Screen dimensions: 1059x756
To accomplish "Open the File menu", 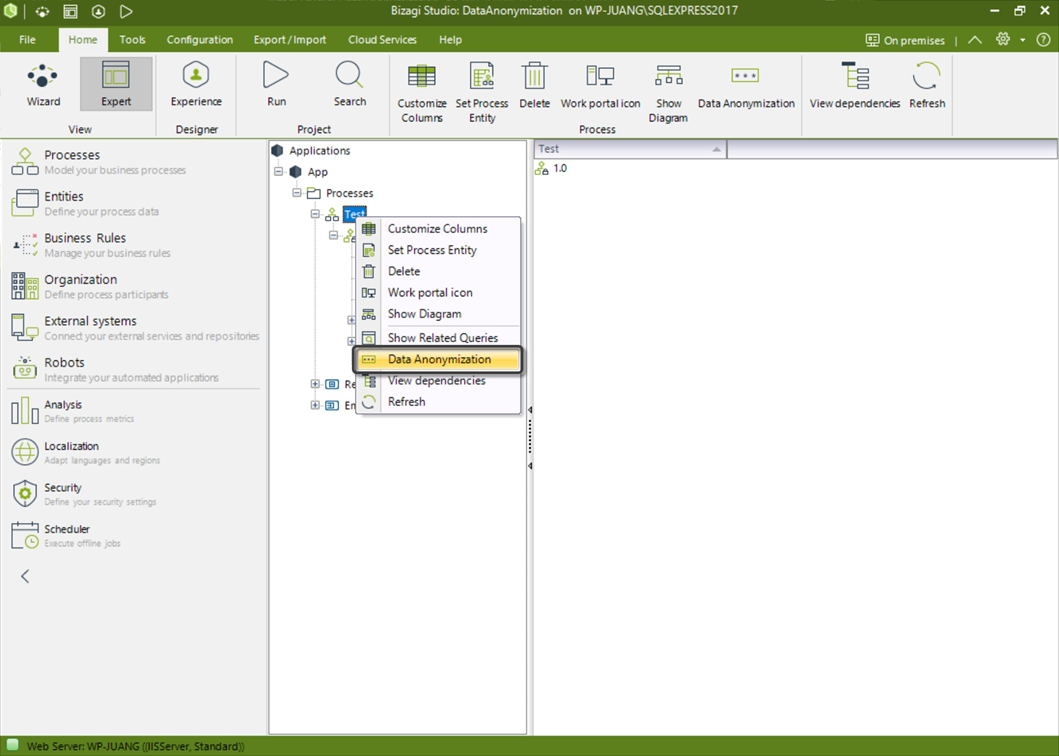I will [x=27, y=39].
